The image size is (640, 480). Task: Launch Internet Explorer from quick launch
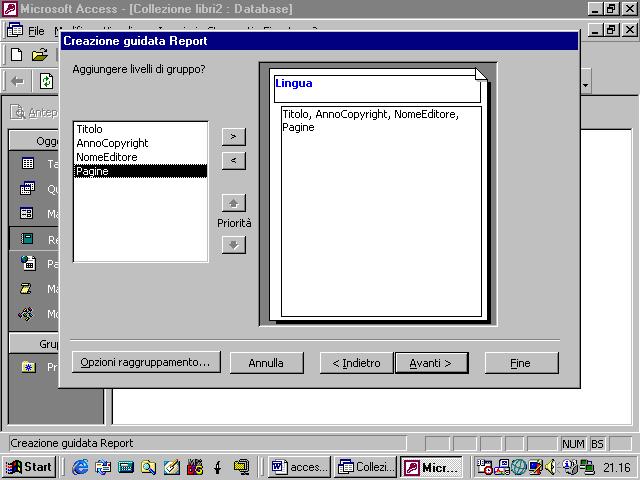(80, 467)
